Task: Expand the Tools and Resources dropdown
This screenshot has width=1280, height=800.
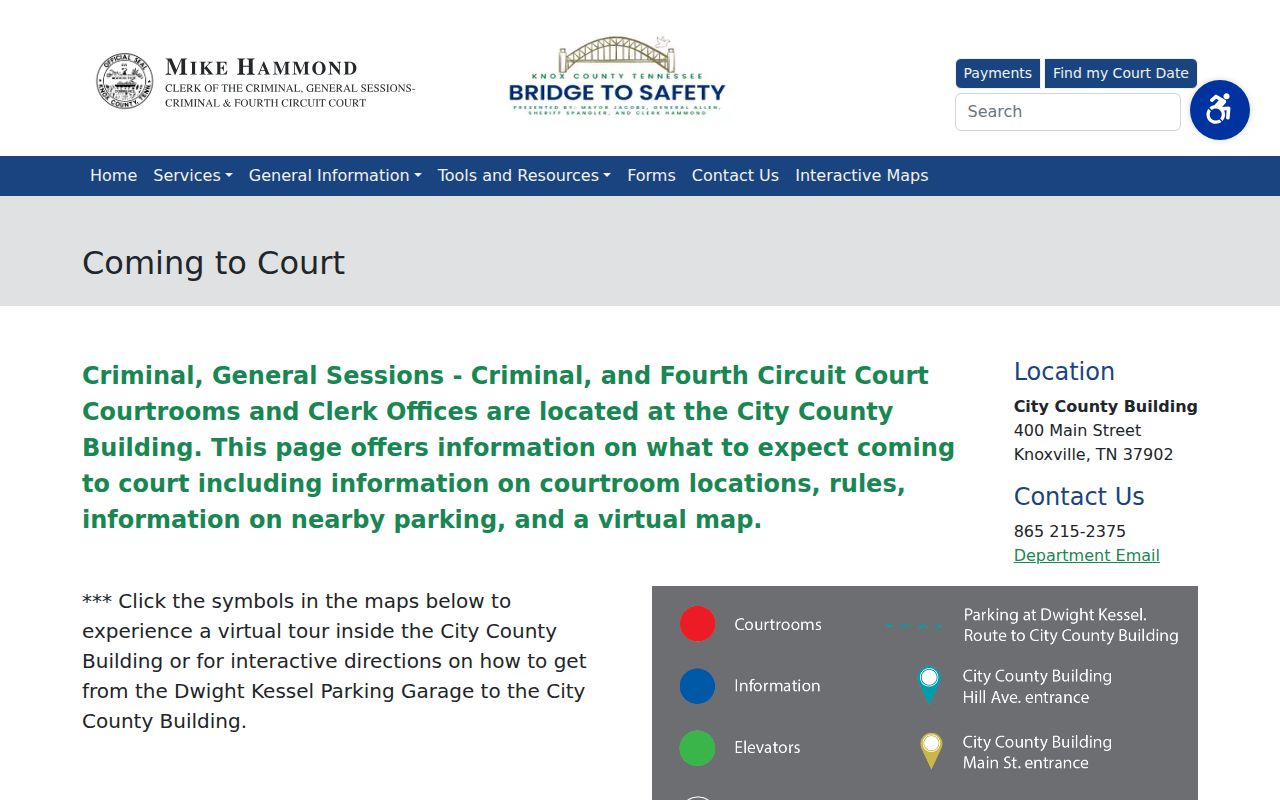Action: tap(524, 175)
